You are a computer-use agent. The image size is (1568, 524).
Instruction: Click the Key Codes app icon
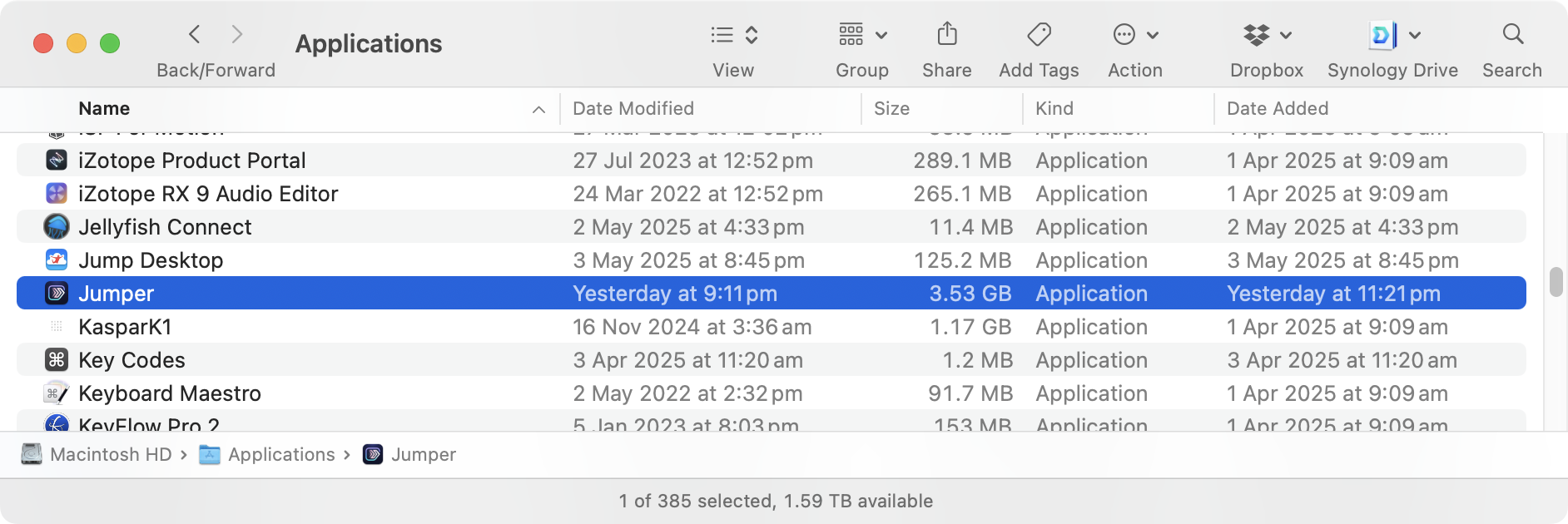(57, 360)
